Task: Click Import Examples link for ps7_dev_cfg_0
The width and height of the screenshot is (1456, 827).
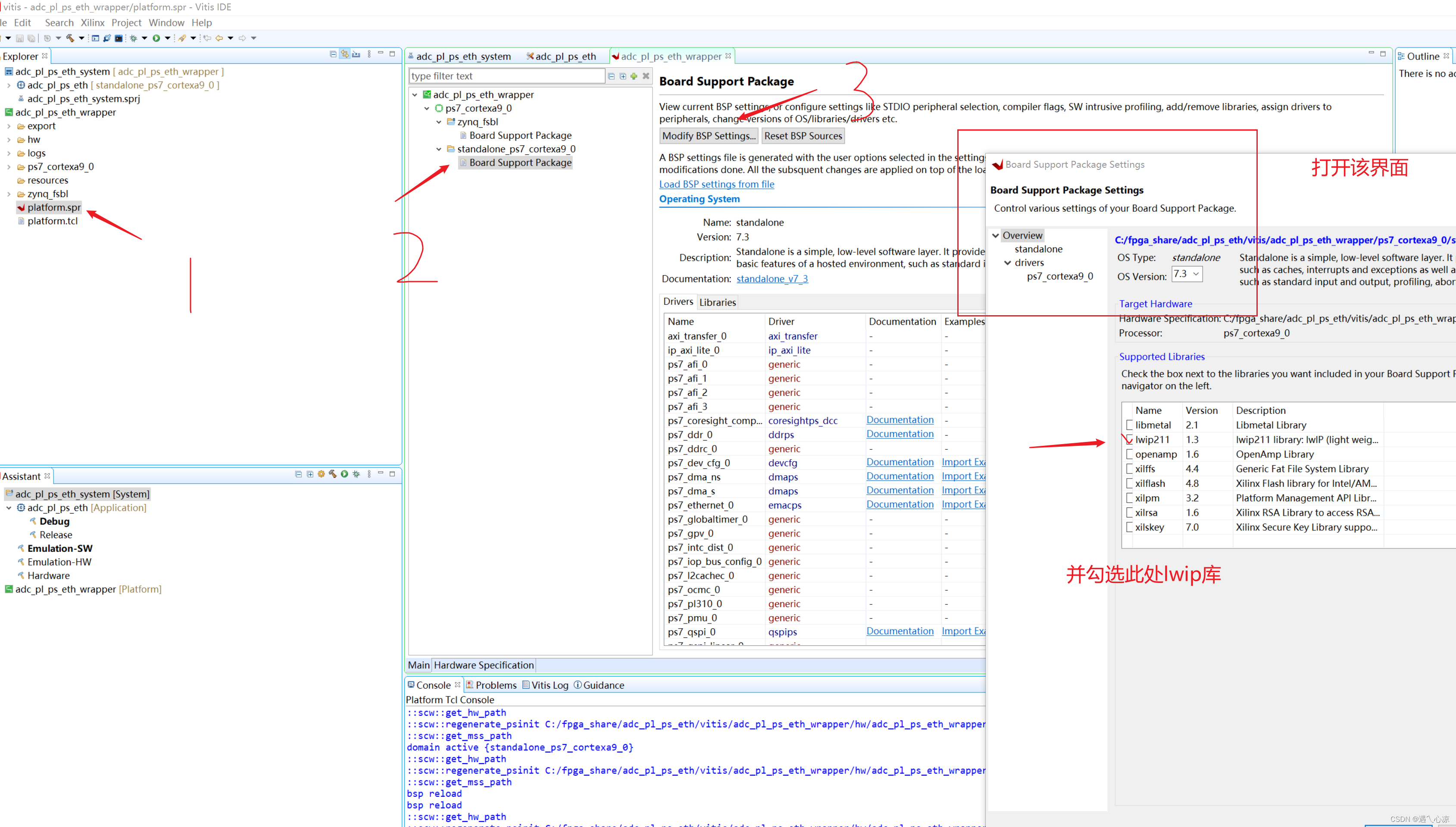Action: tap(963, 462)
